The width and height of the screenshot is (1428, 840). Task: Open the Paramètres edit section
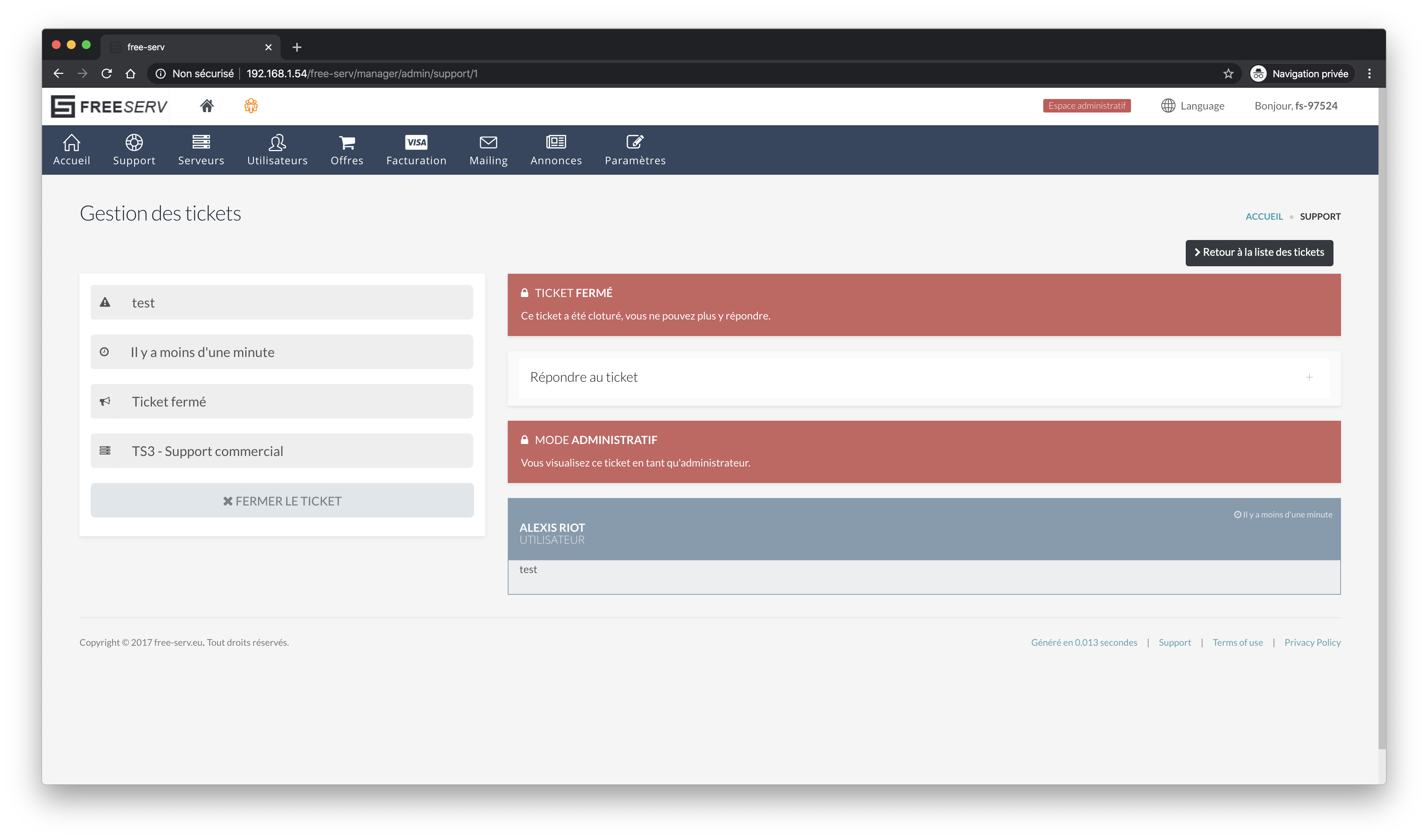click(634, 150)
